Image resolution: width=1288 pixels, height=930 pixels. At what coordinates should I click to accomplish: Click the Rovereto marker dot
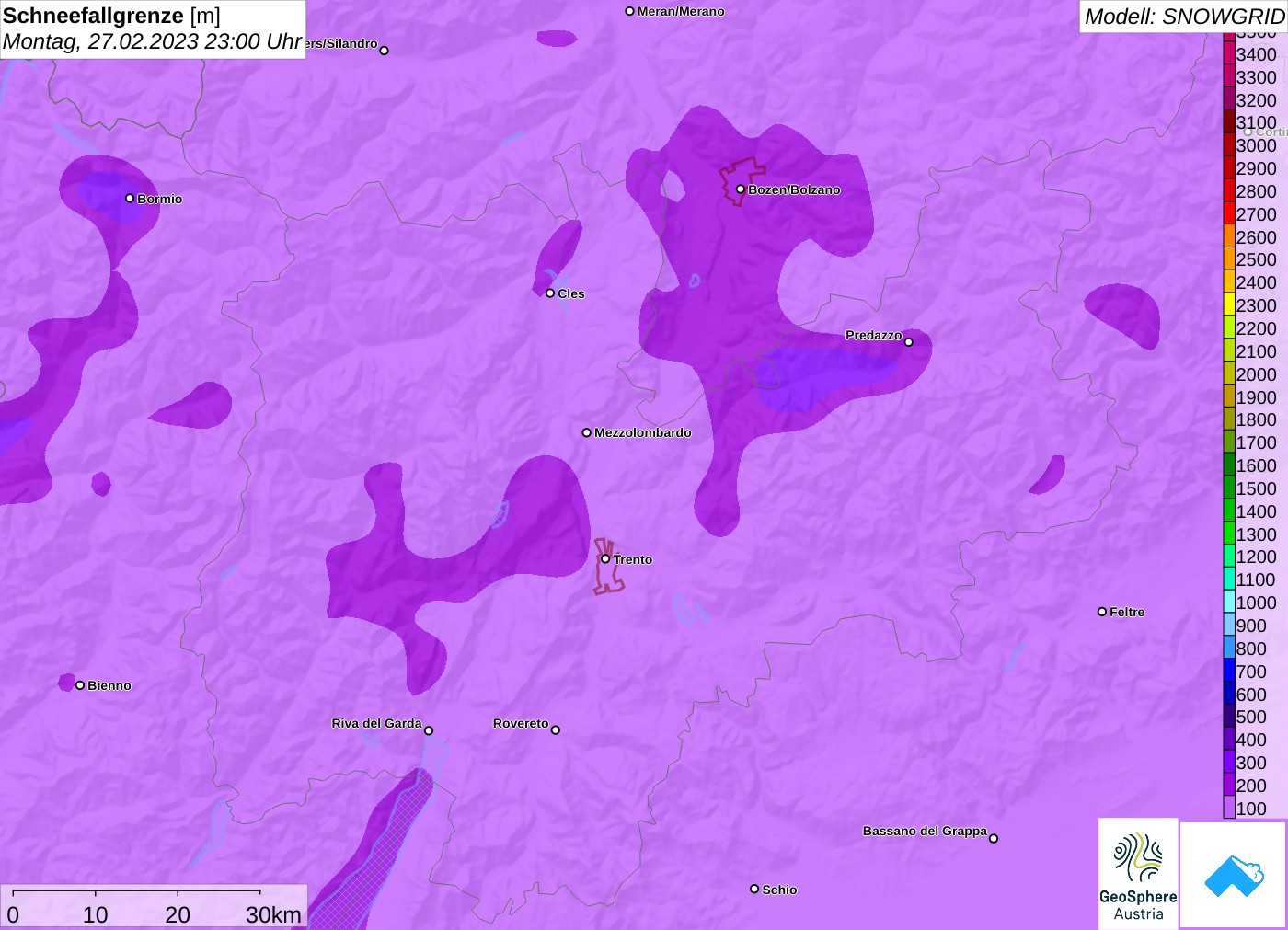[556, 729]
